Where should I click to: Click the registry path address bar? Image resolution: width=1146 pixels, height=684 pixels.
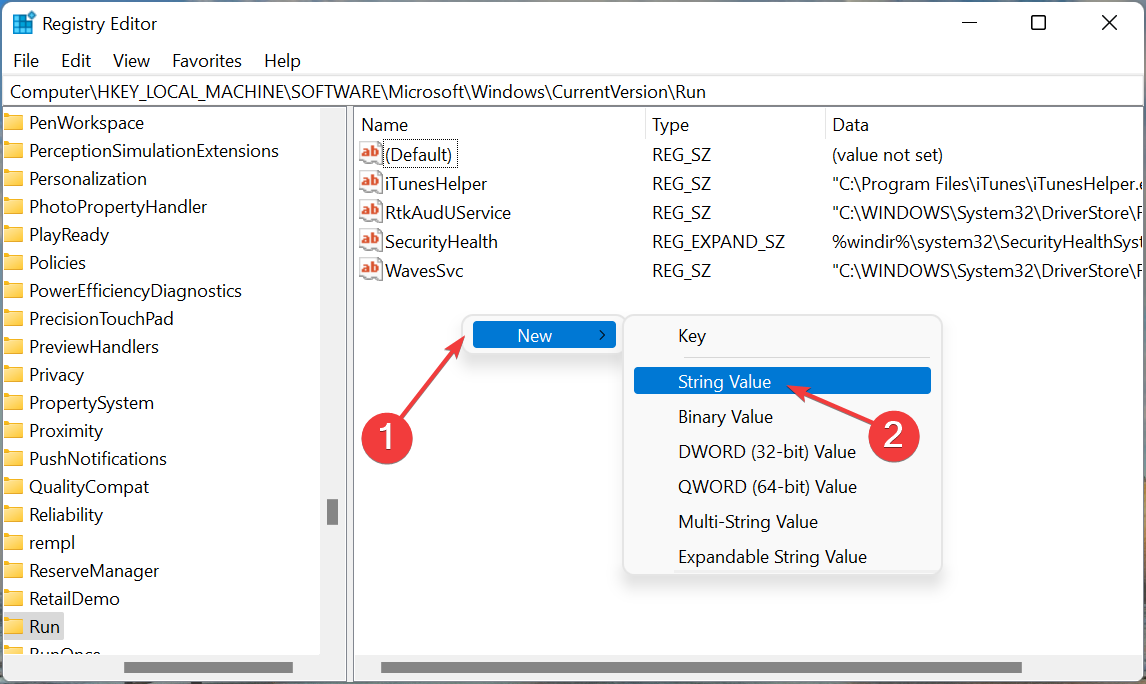[573, 92]
